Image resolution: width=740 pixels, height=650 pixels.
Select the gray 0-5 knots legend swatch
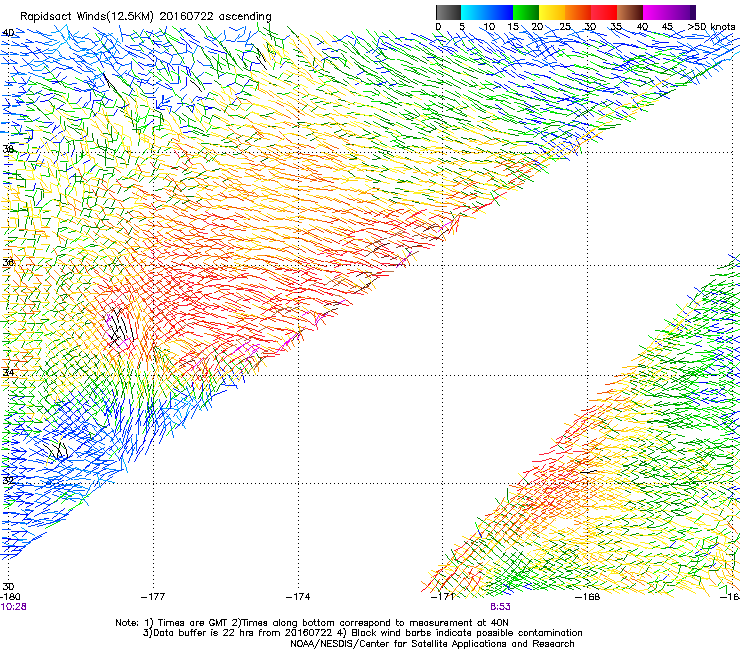point(448,12)
